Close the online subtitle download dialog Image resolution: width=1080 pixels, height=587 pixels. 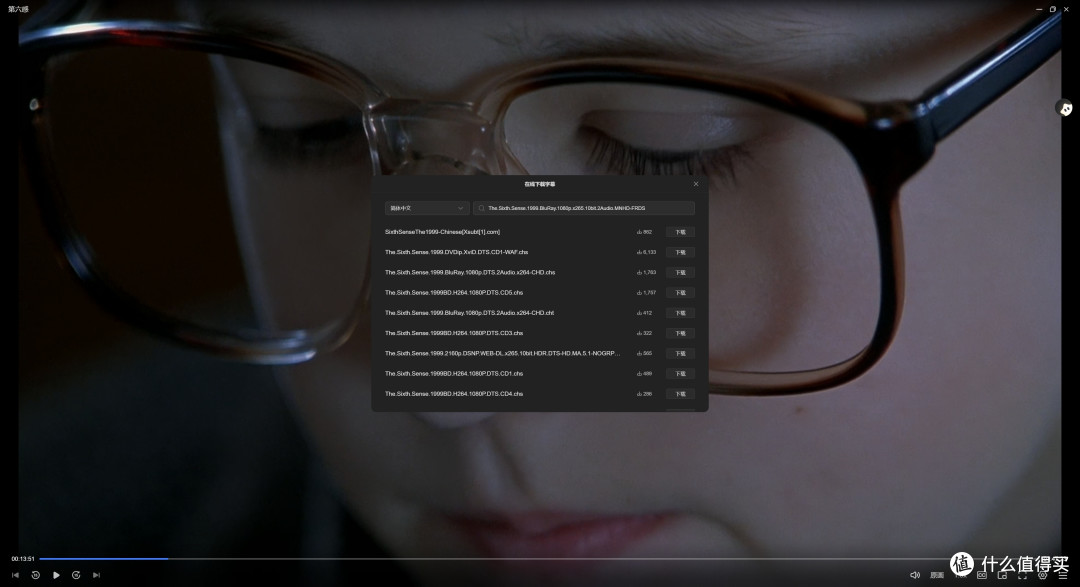[696, 184]
